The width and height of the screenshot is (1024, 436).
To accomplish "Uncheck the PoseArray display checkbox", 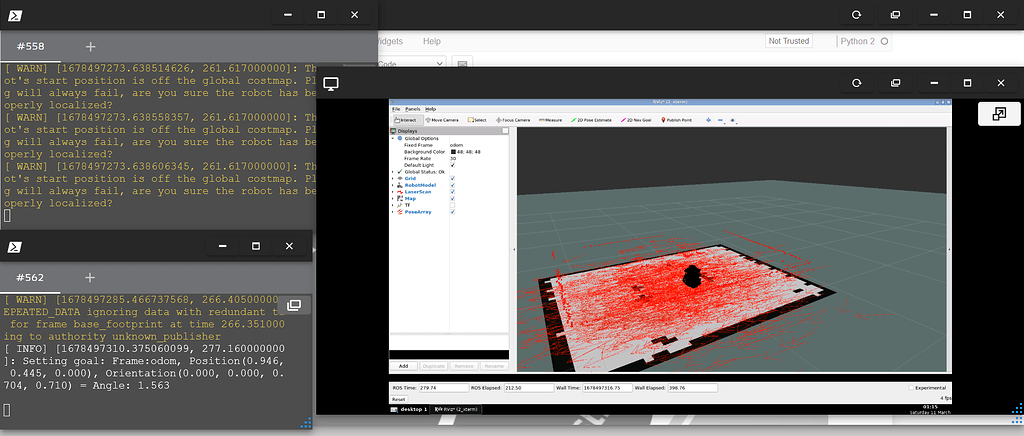I will (453, 212).
